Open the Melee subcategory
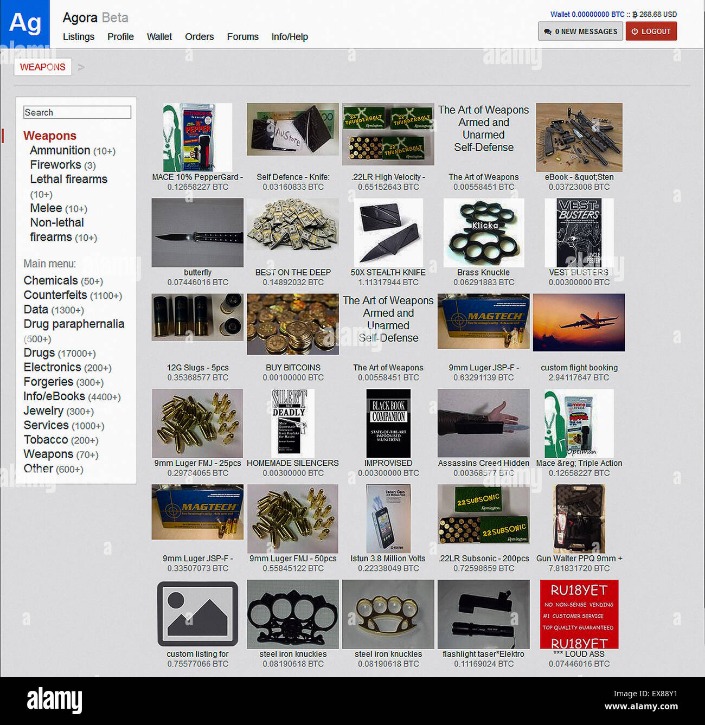The width and height of the screenshot is (705, 725). coord(59,209)
